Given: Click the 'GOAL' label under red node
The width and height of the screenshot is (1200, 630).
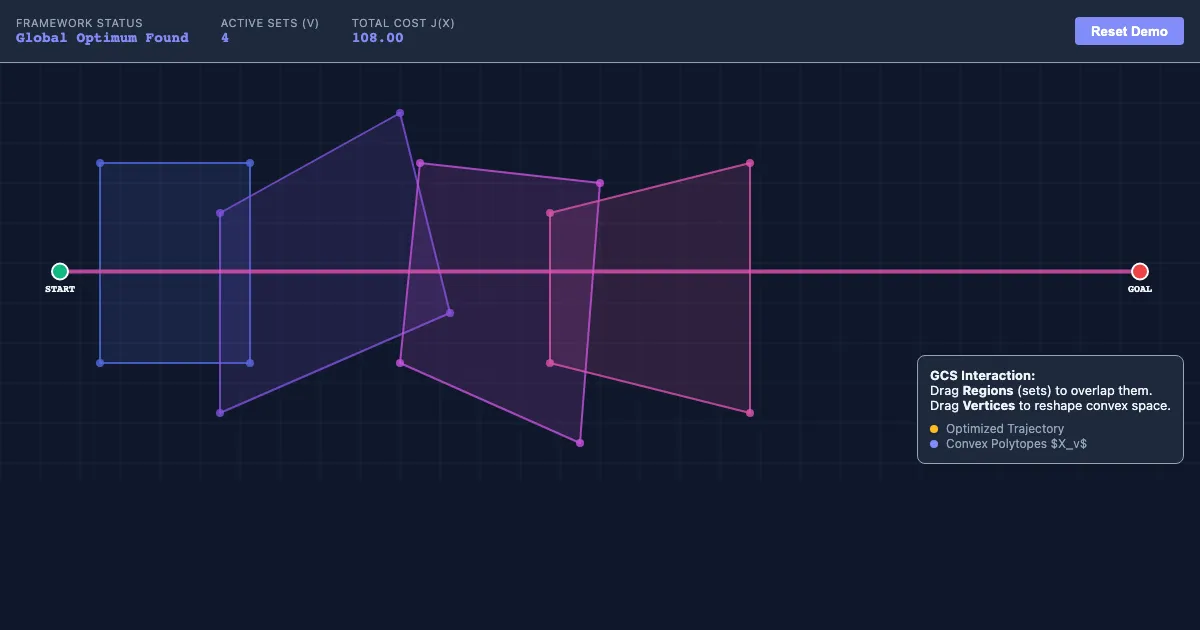Looking at the screenshot, I should [x=1140, y=290].
